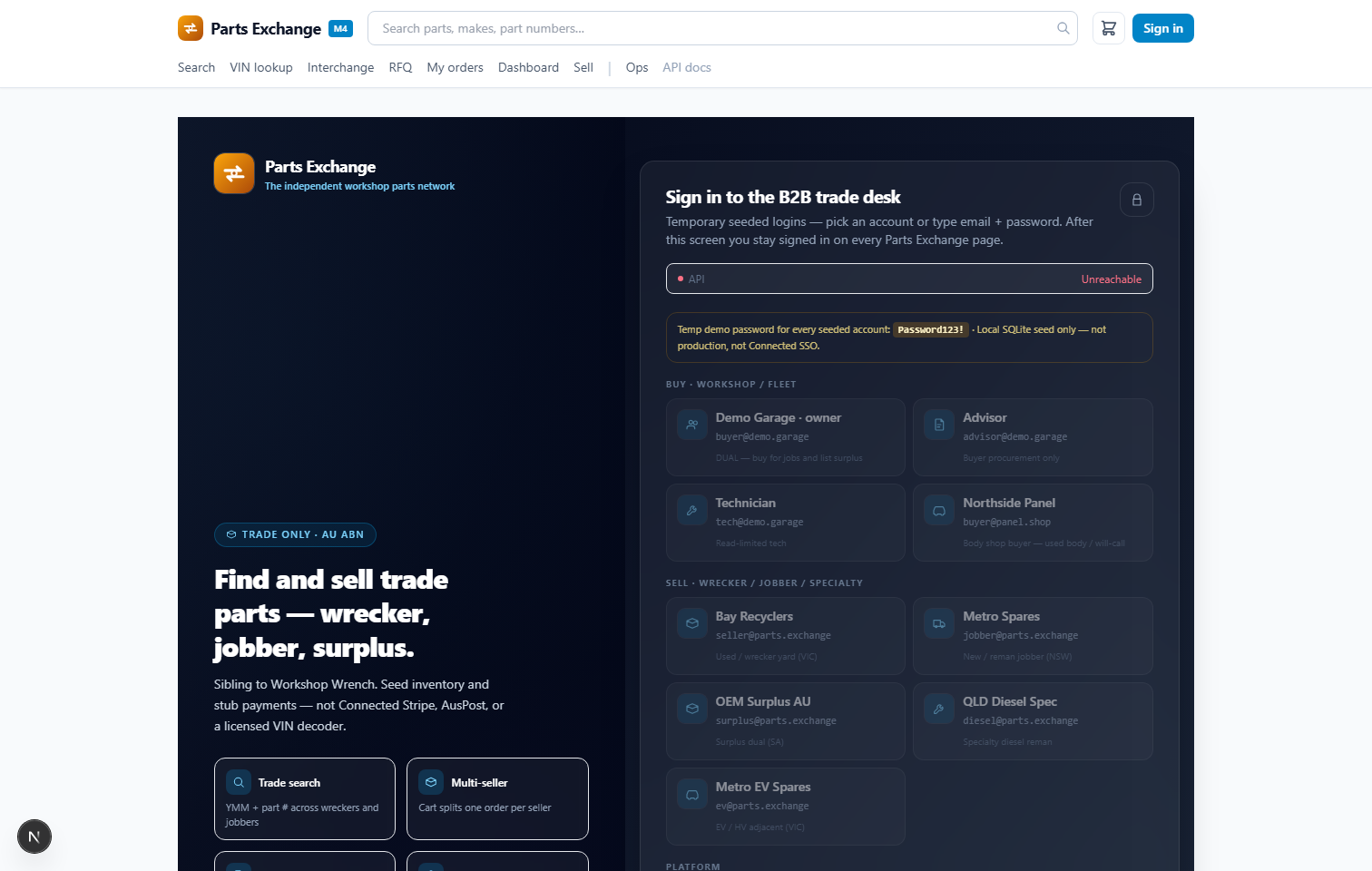This screenshot has height=871, width=1372.
Task: Focus the parts search input field
Action: (x=722, y=28)
